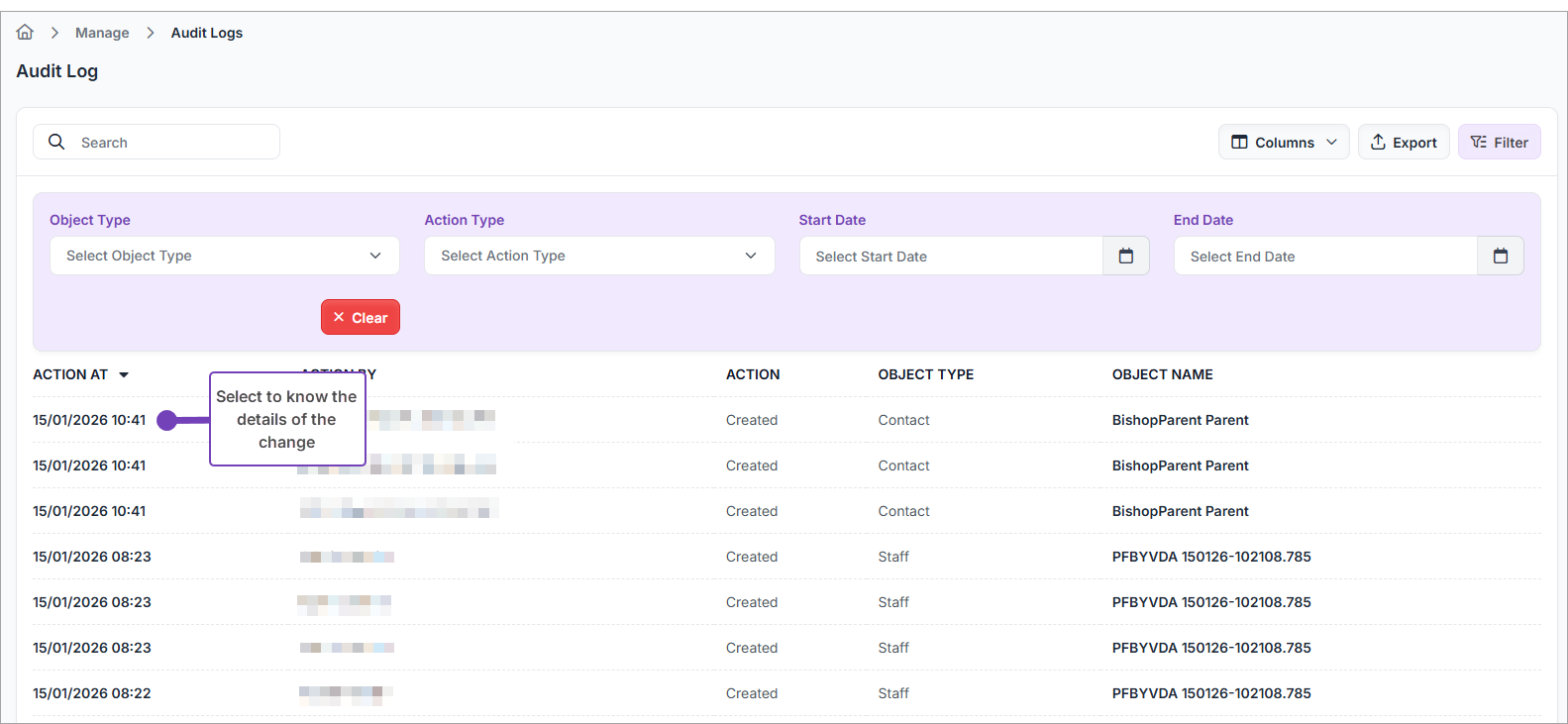
Task: Open the End Date calendar picker
Action: click(1500, 257)
